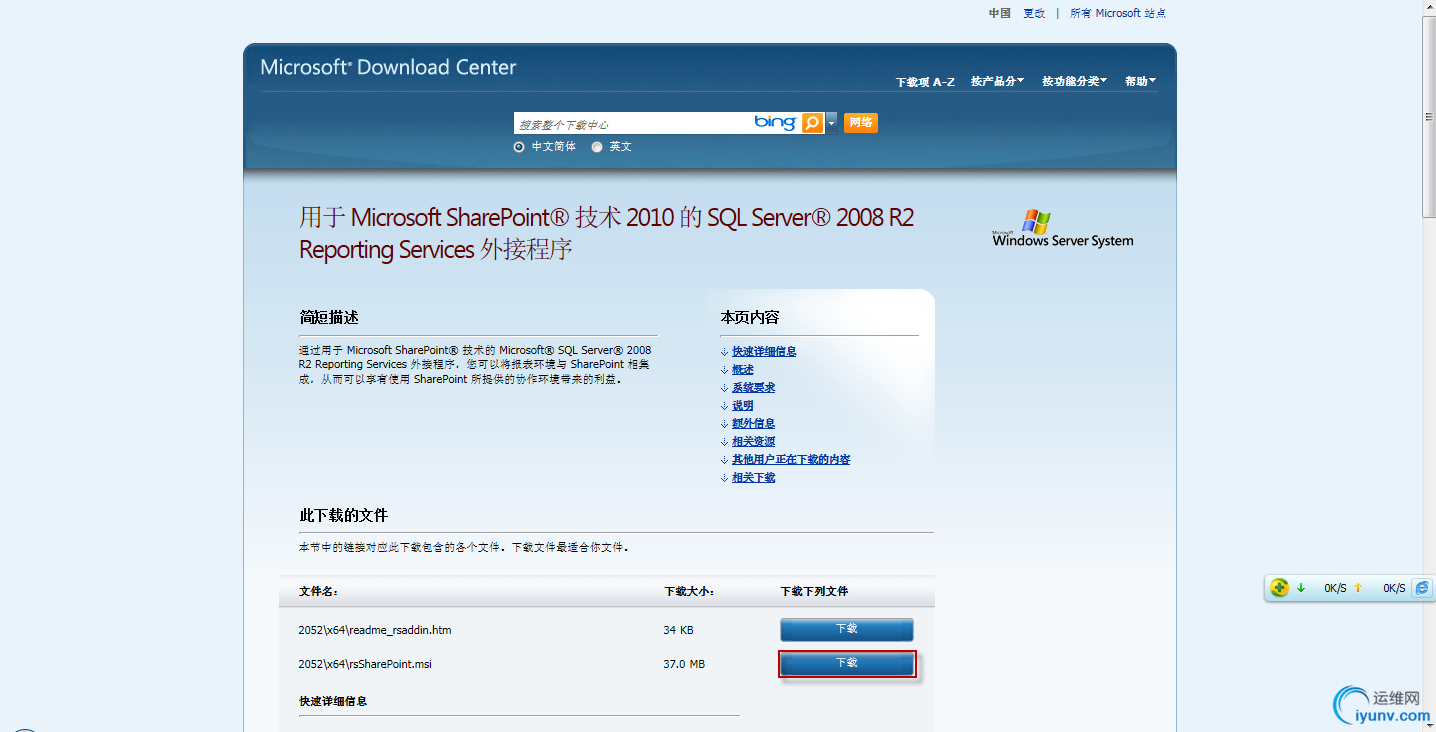Click file name 2052\x64\readme_rsaddin.htm
Image resolution: width=1436 pixels, height=732 pixels.
[x=375, y=630]
